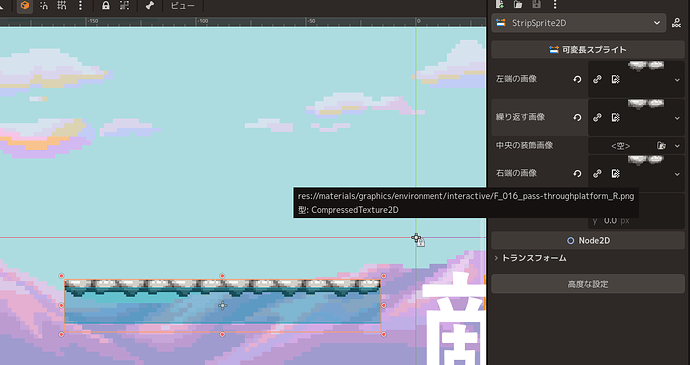This screenshot has width=690, height=365.
Task: Revert the 左端の画像 property with reset arrow
Action: [577, 80]
